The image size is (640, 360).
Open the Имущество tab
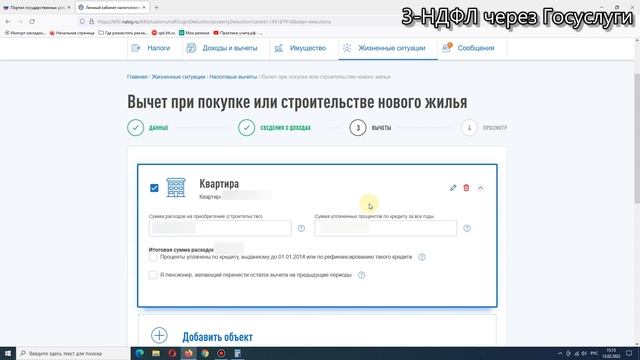(300, 48)
